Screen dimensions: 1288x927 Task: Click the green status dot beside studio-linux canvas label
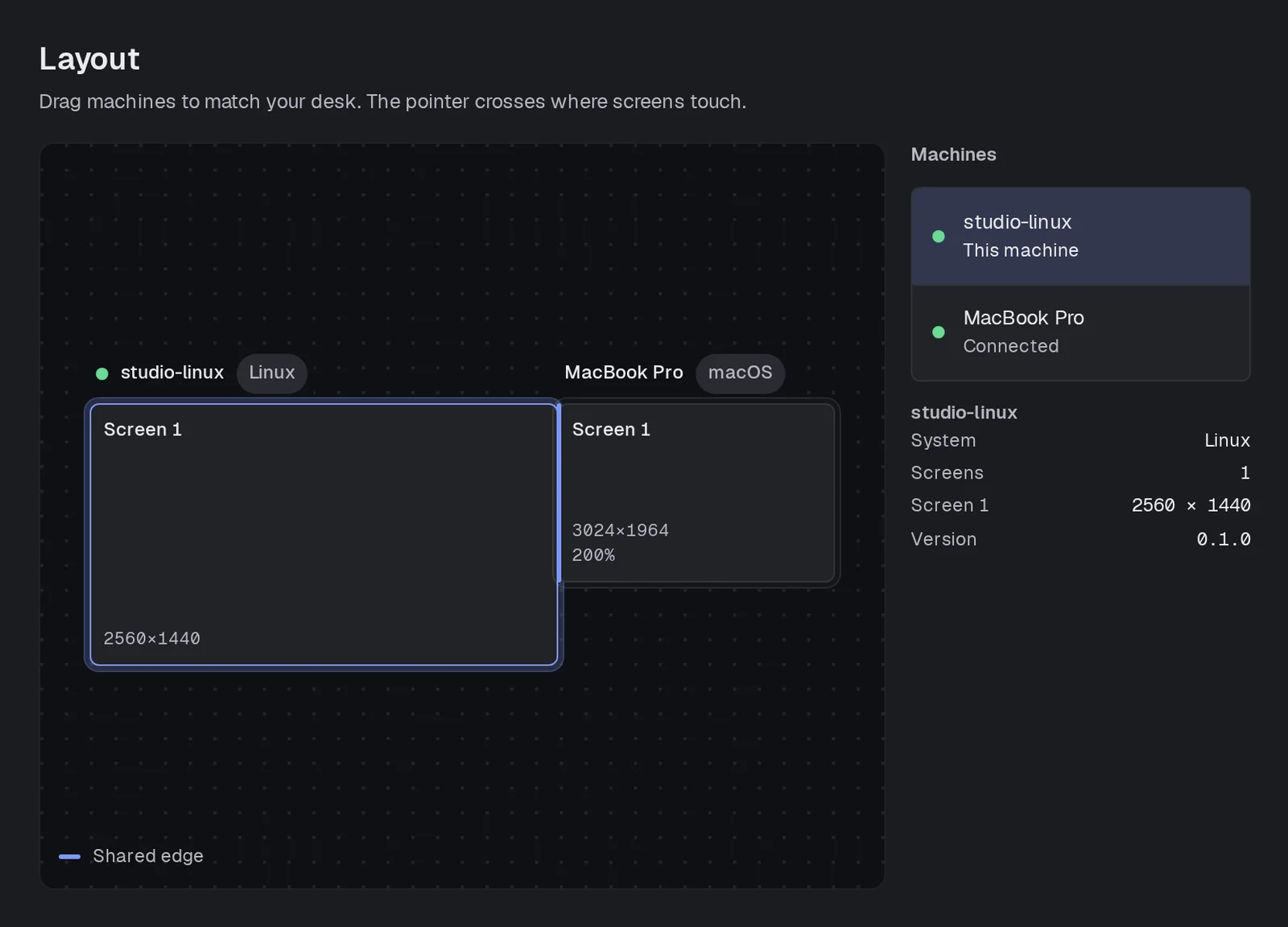102,373
